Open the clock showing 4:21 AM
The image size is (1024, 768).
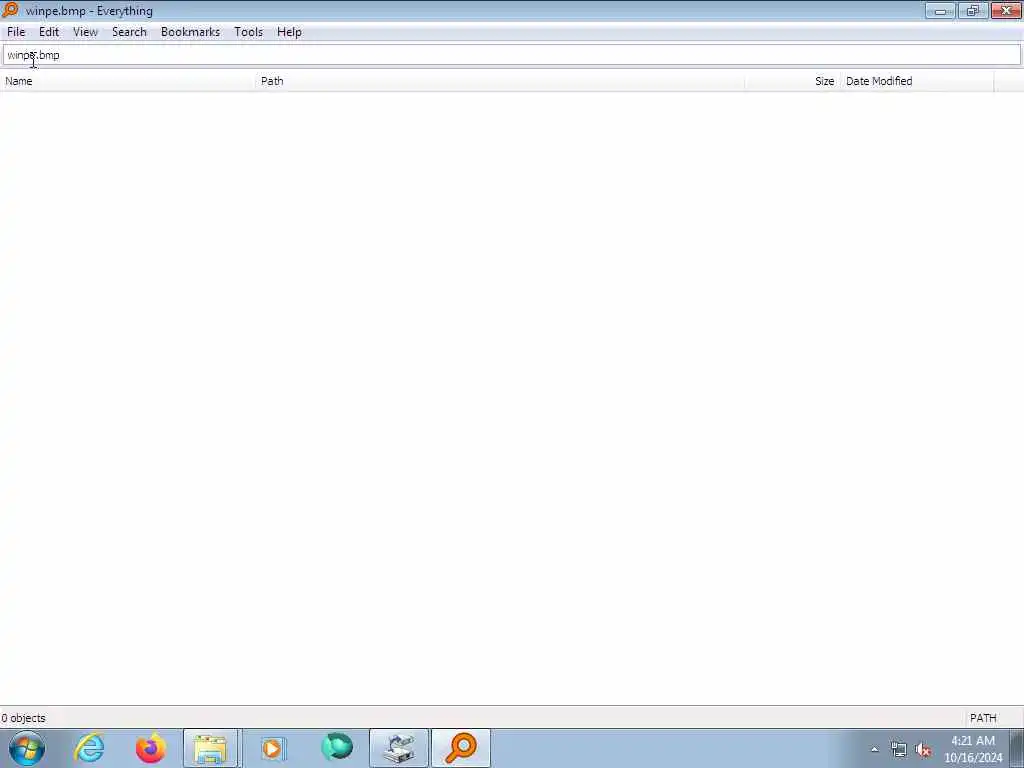tap(973, 749)
